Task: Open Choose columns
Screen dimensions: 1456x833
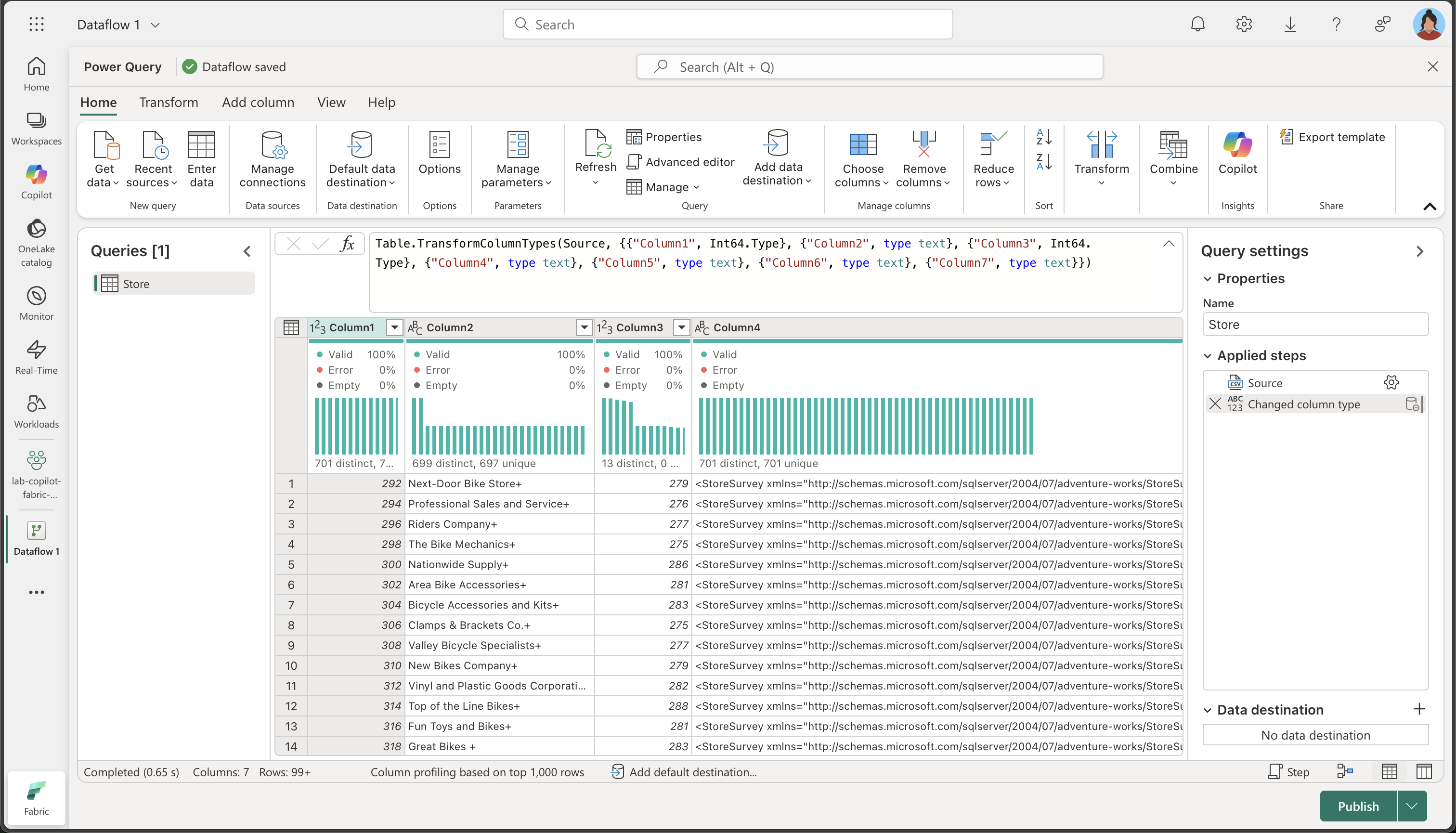Action: tap(862, 160)
